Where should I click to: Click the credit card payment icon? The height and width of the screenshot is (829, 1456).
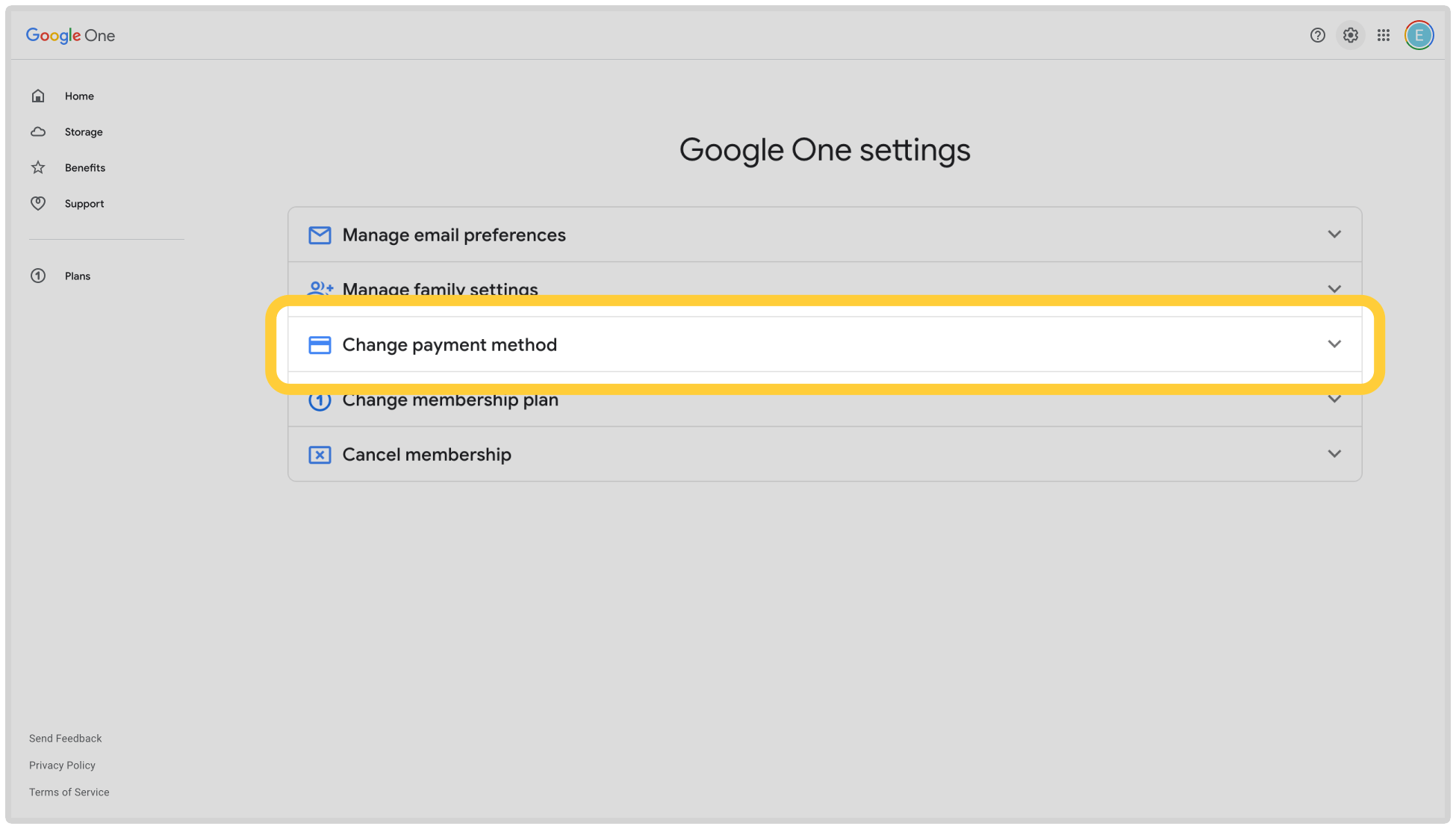tap(320, 345)
